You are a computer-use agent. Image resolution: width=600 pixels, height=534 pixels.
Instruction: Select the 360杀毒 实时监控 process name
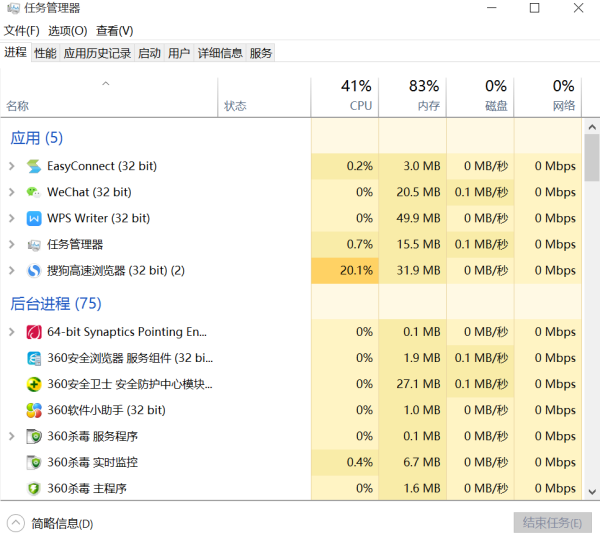92,462
